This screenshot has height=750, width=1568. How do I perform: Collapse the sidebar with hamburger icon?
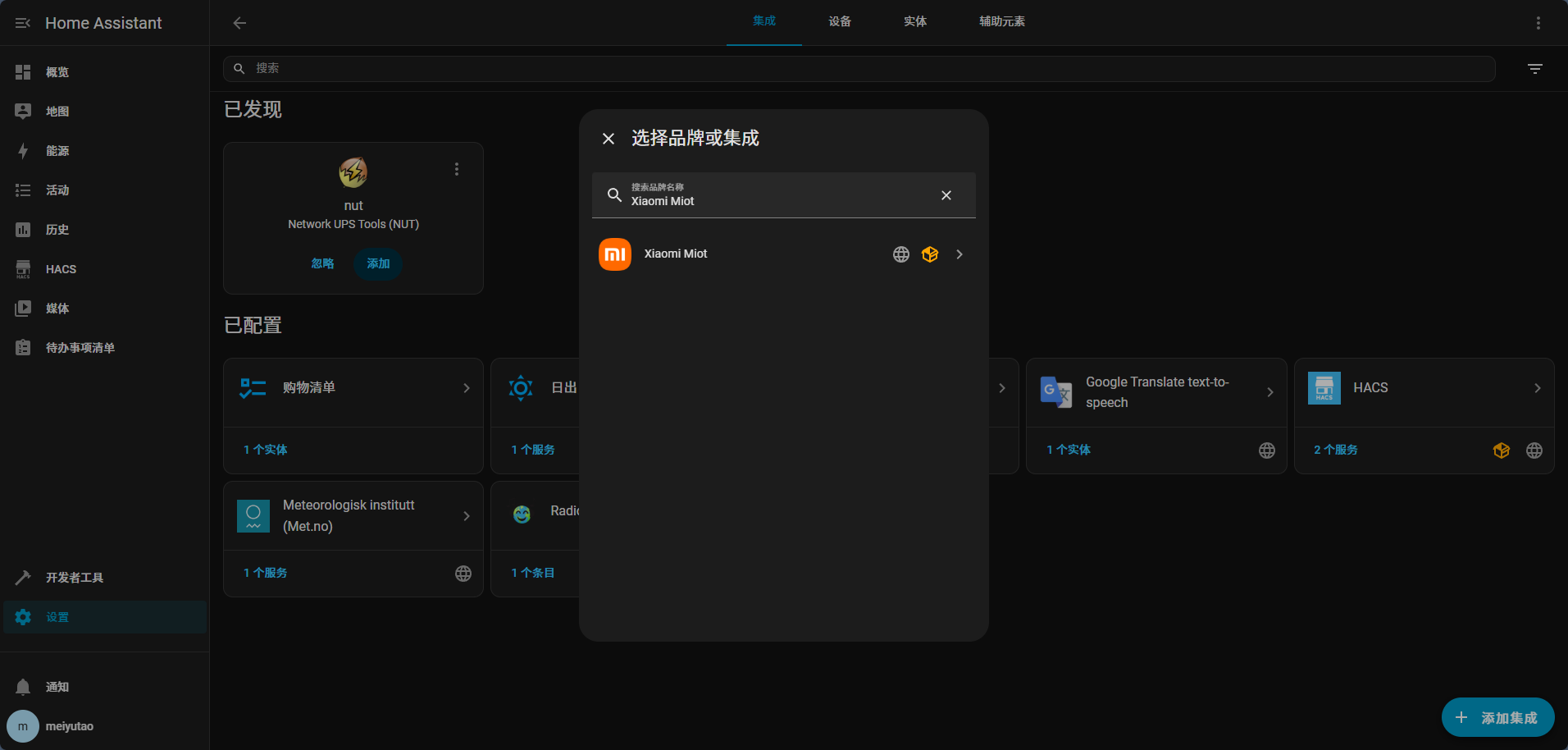click(x=22, y=23)
